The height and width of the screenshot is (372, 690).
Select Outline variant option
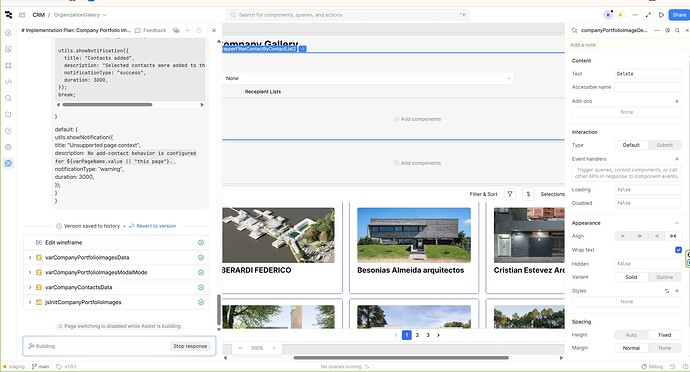click(664, 277)
